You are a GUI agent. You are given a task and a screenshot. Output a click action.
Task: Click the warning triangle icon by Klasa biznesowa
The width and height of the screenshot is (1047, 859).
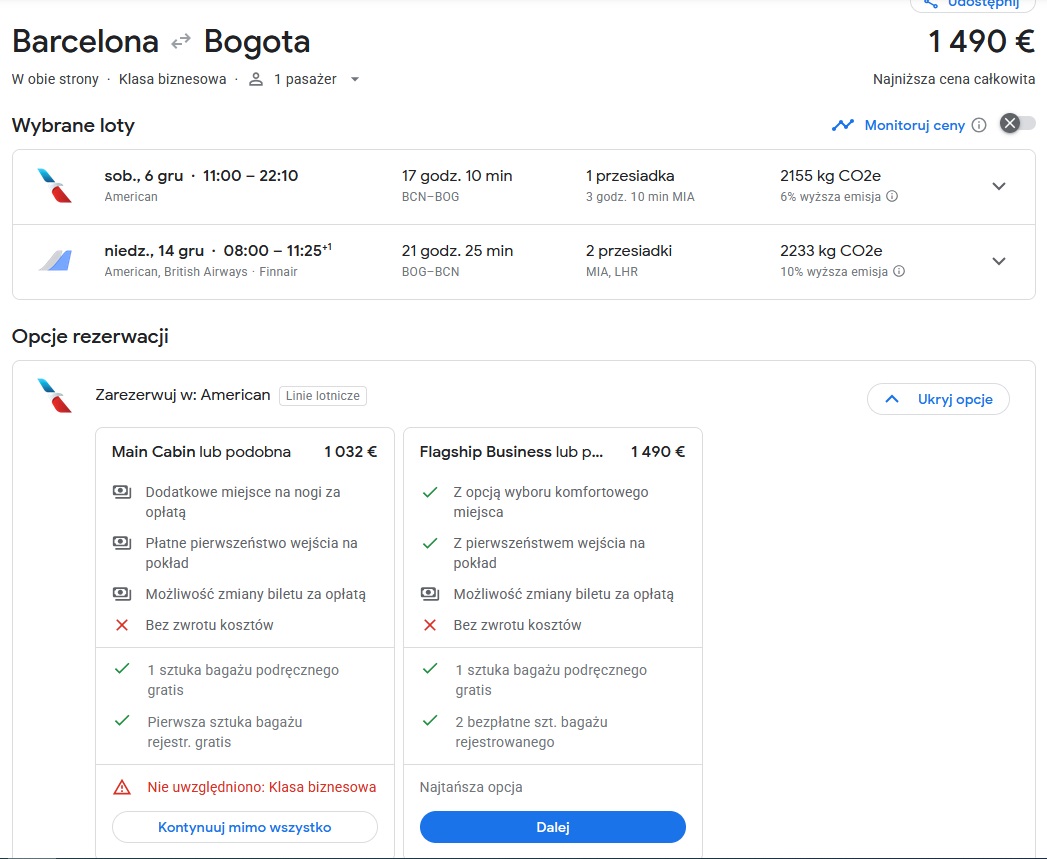pyautogui.click(x=122, y=787)
